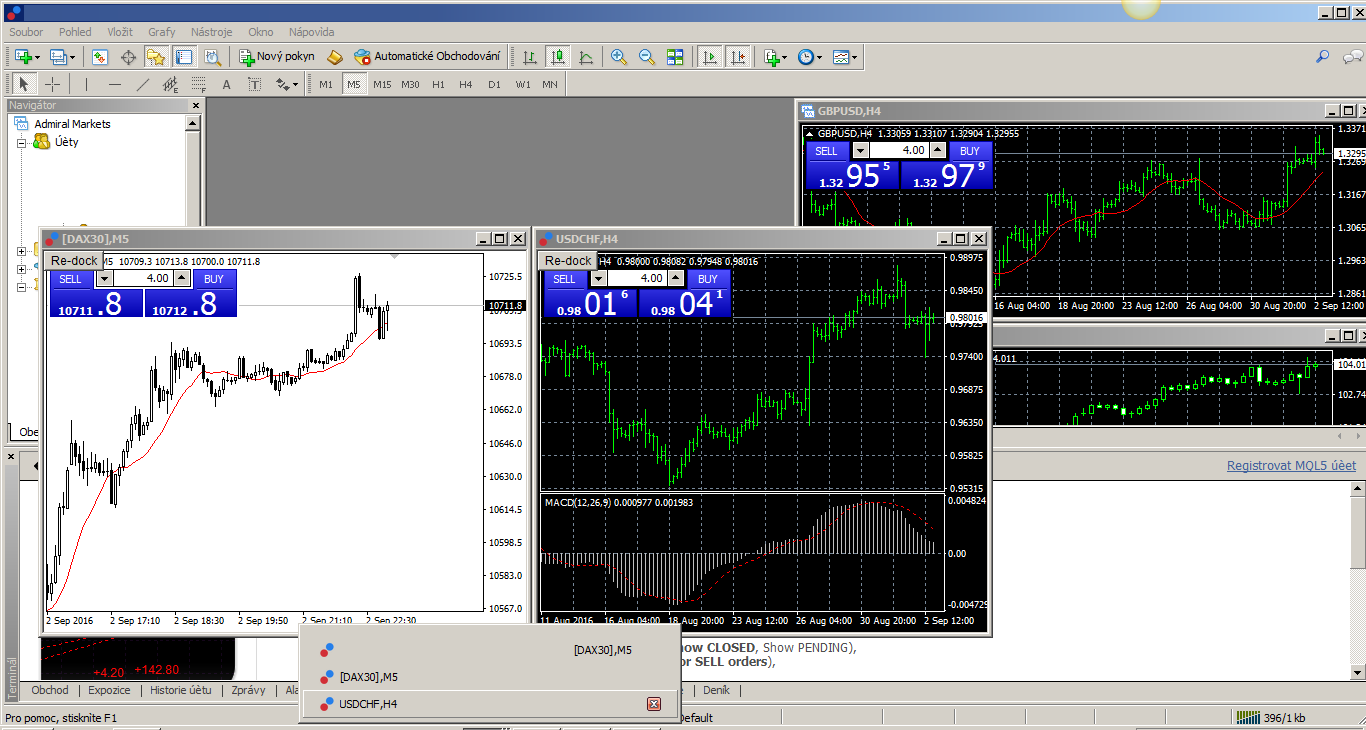The height and width of the screenshot is (730, 1366).
Task: Toggle the Navigator panel star-folder icon
Action: pos(155,57)
